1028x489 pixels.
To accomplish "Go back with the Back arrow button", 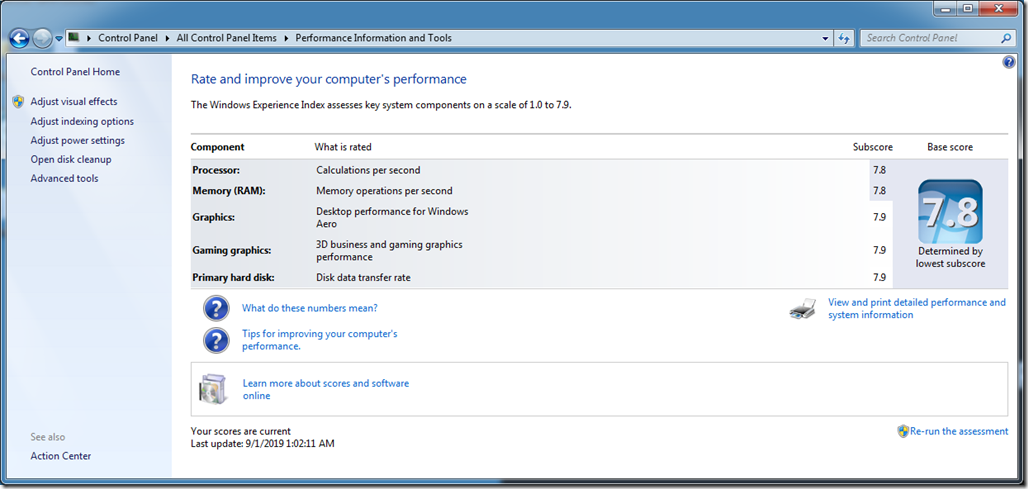I will (x=20, y=38).
